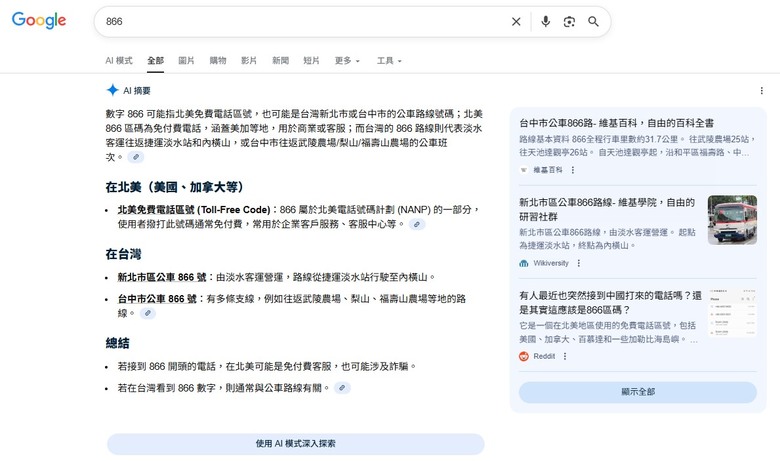Click the 維基百科 favicon

pyautogui.click(x=524, y=170)
